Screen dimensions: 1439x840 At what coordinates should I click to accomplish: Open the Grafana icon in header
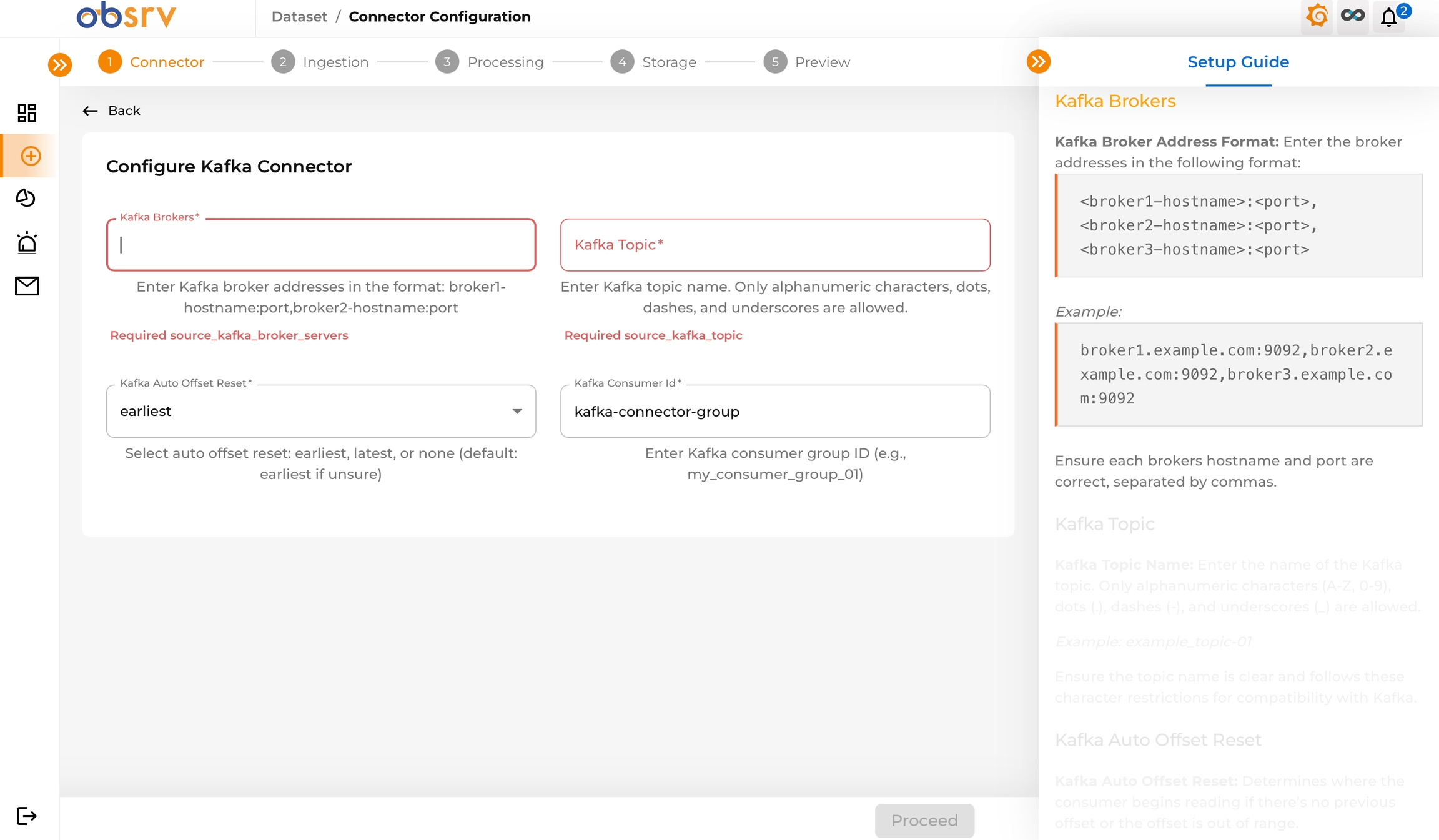(x=1317, y=16)
